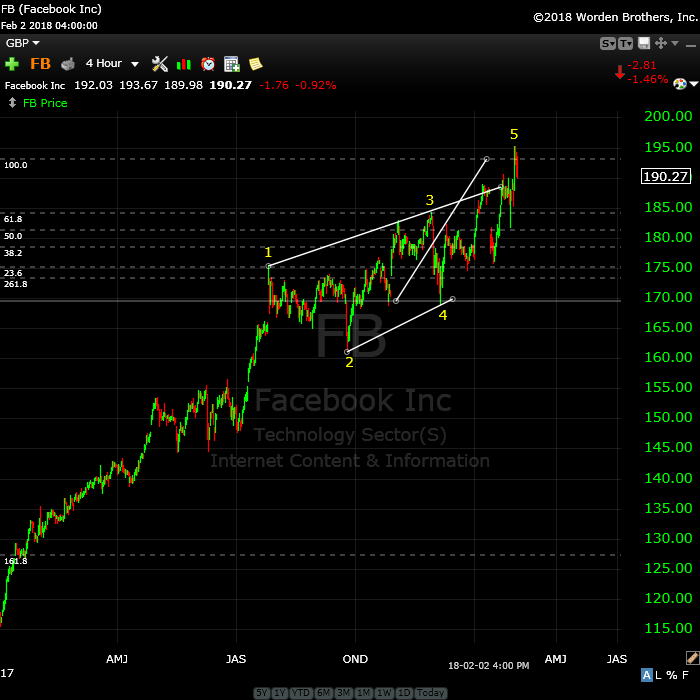The image size is (700, 700).
Task: Select the % percent scale option
Action: (671, 675)
